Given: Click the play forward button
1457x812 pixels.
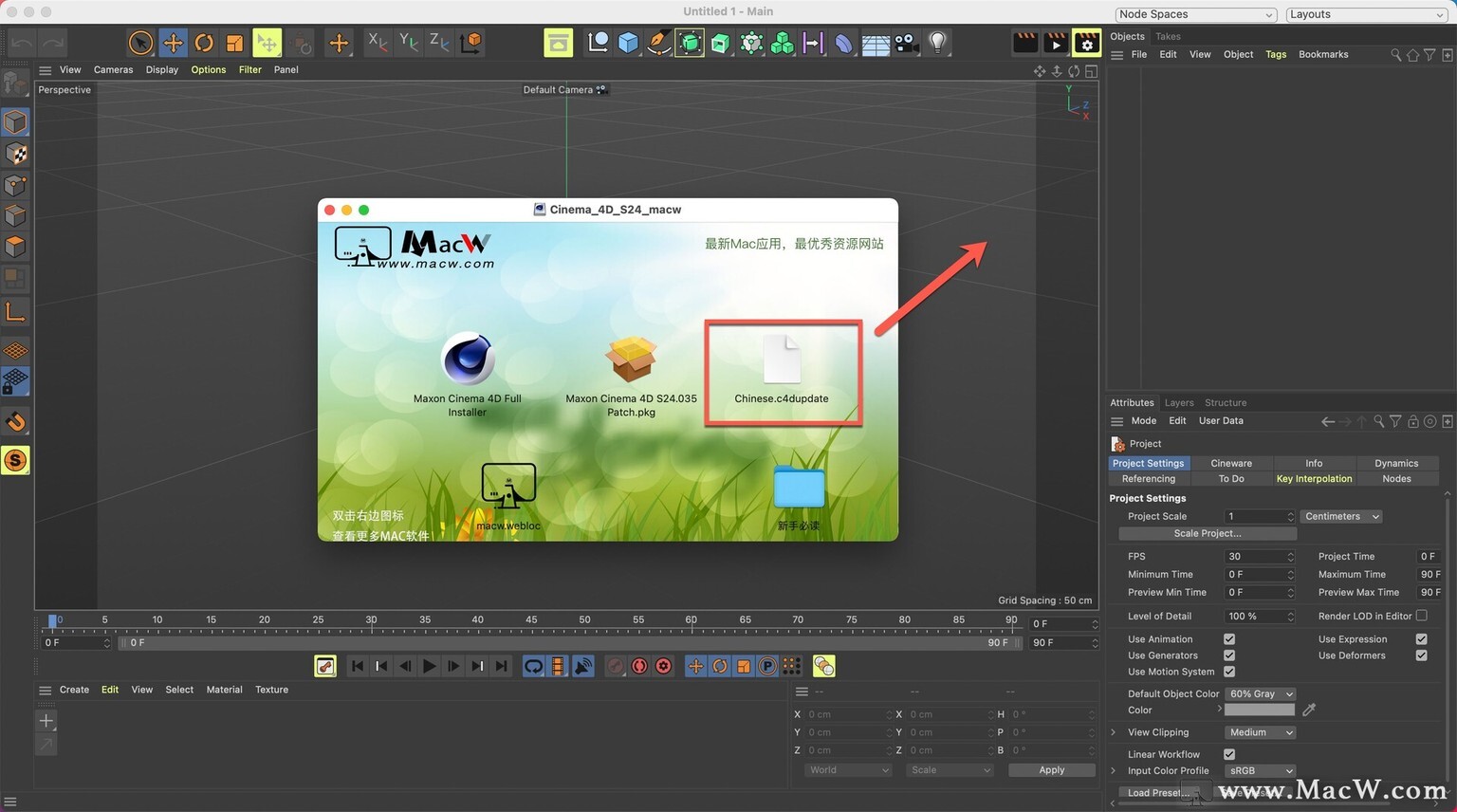Looking at the screenshot, I should click(x=429, y=666).
